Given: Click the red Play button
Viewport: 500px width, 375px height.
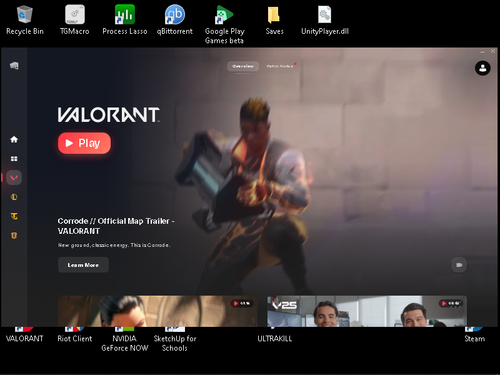Looking at the screenshot, I should click(84, 143).
